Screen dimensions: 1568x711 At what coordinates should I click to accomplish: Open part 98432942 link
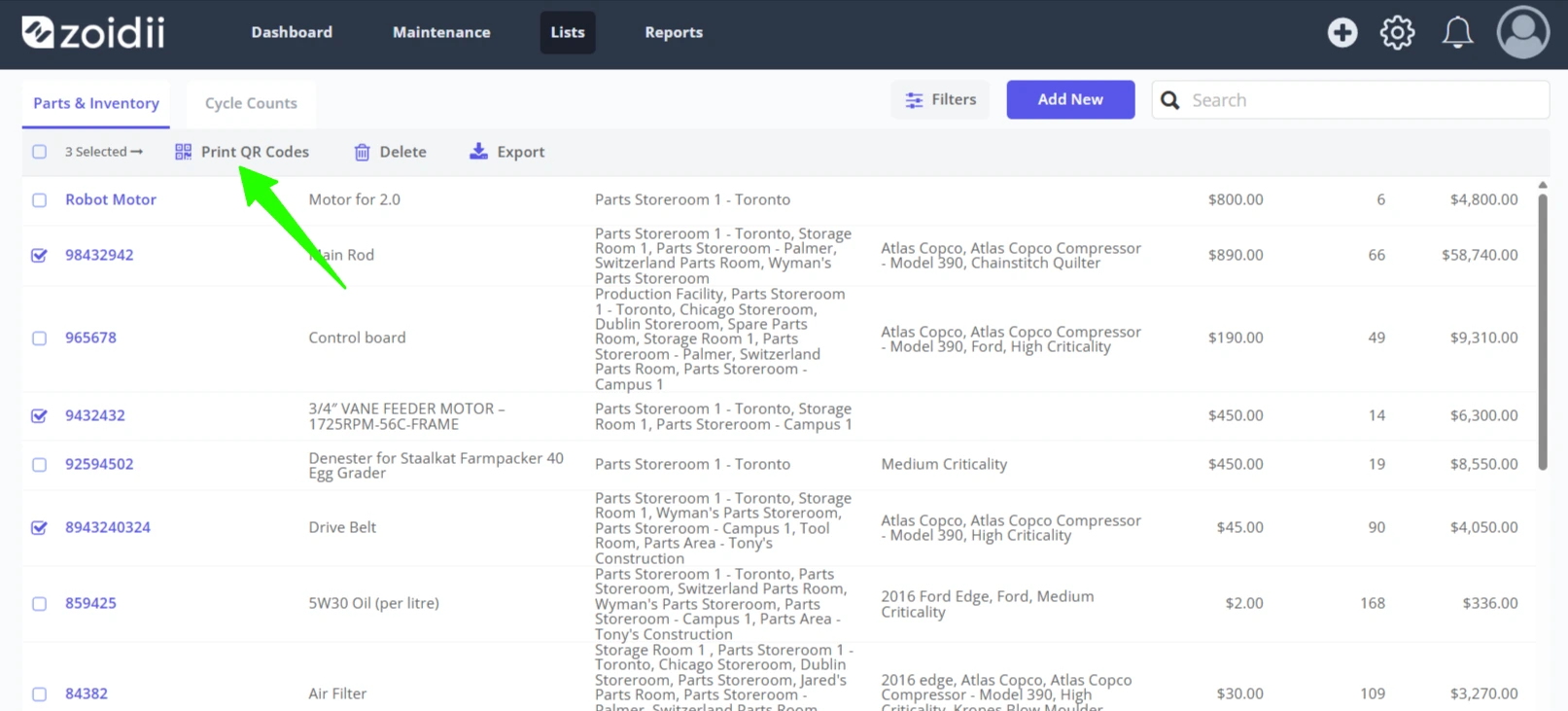tap(99, 255)
